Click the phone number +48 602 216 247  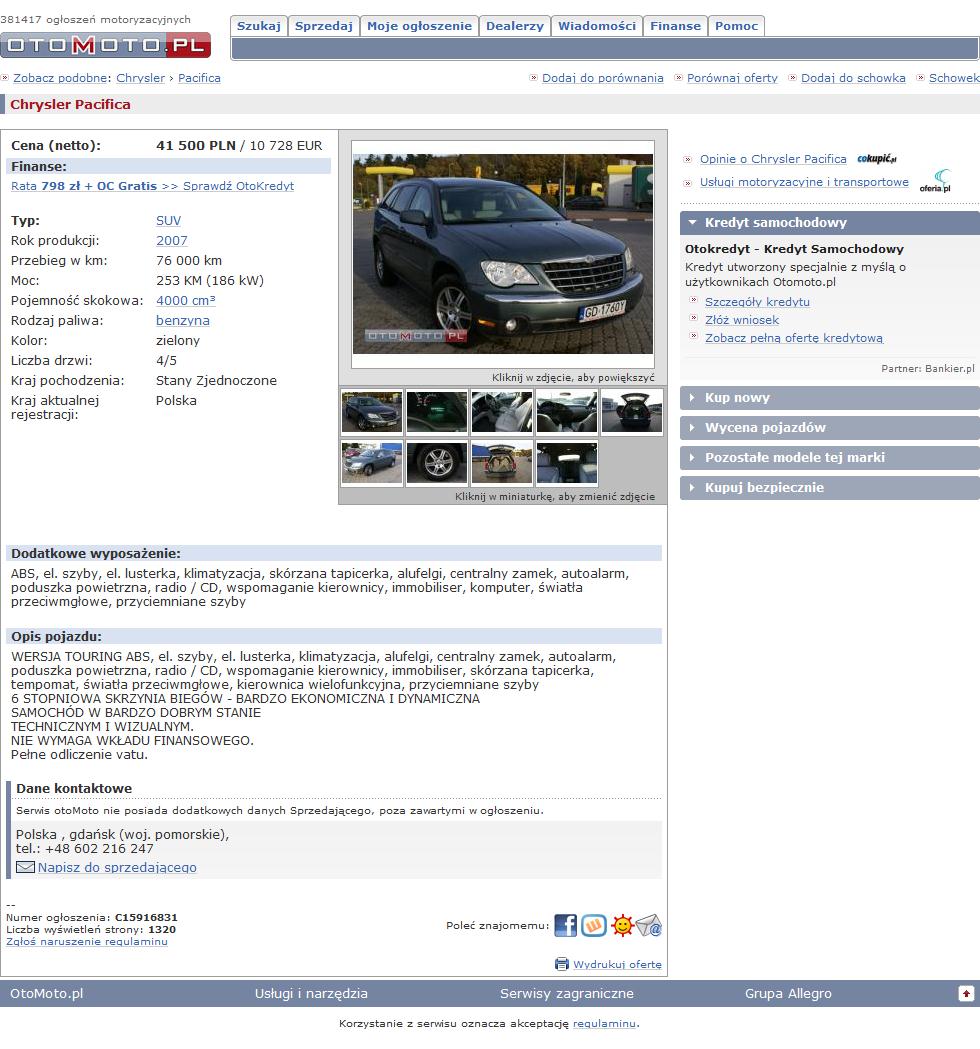(x=99, y=849)
